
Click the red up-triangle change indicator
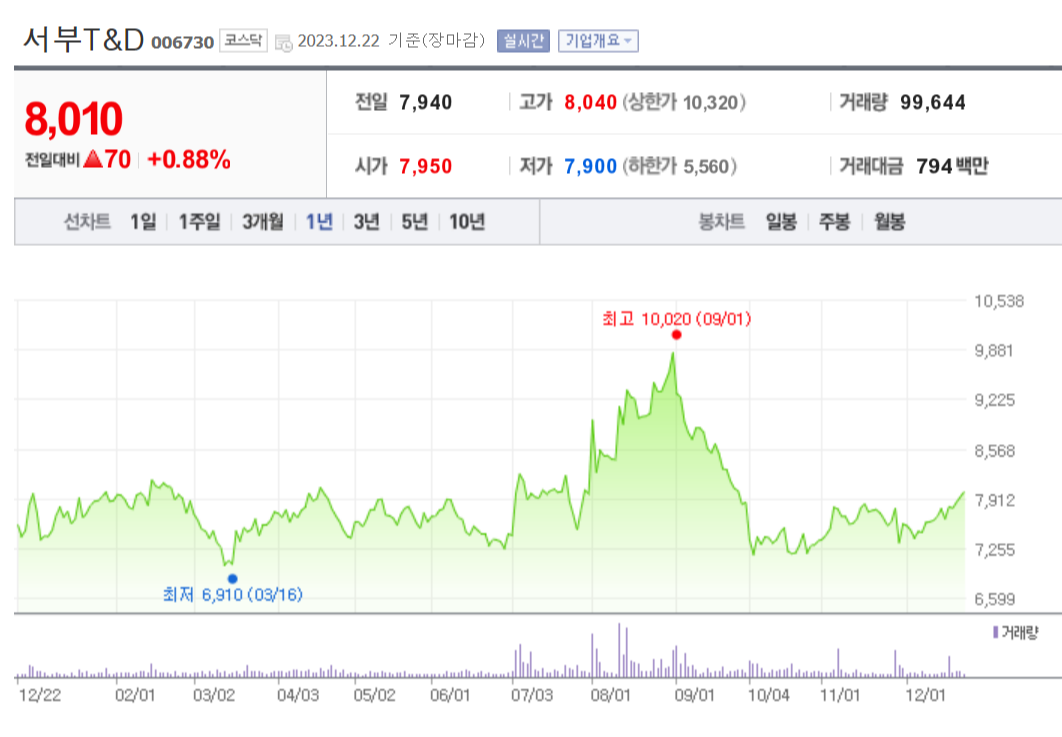coord(93,159)
